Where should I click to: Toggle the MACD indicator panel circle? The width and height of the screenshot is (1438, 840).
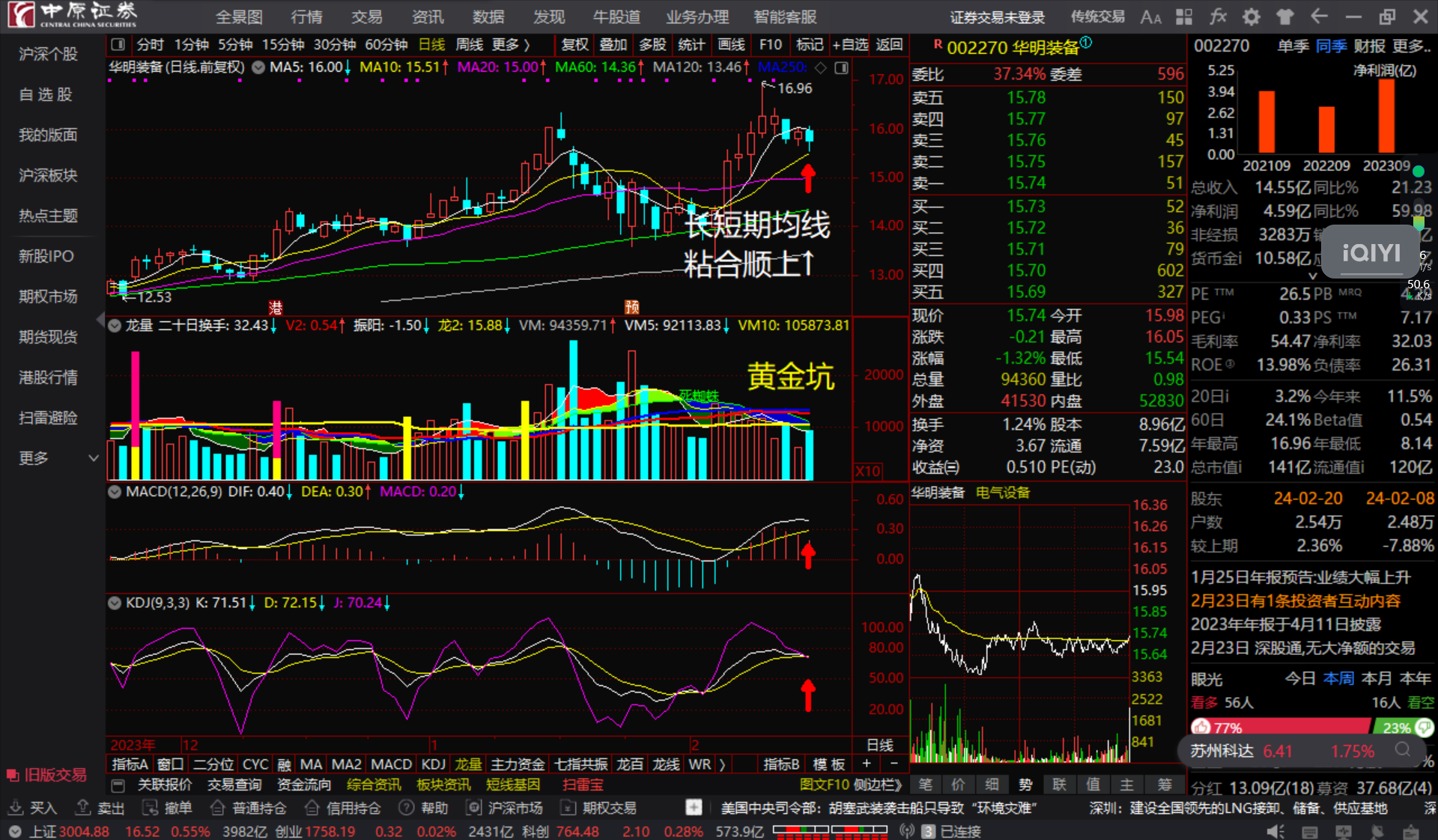click(115, 492)
